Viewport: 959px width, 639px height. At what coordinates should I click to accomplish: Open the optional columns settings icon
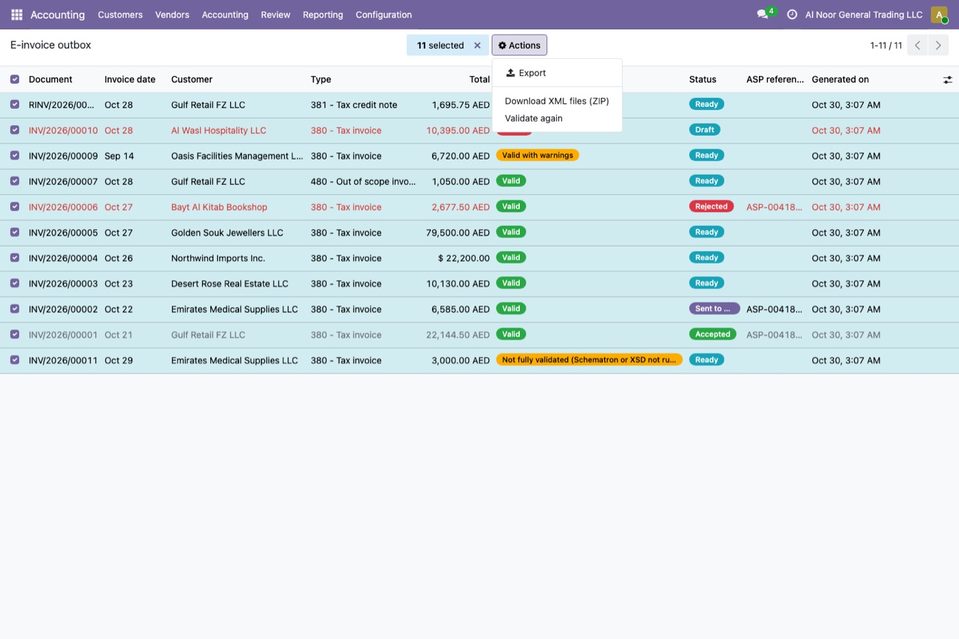[x=947, y=79]
